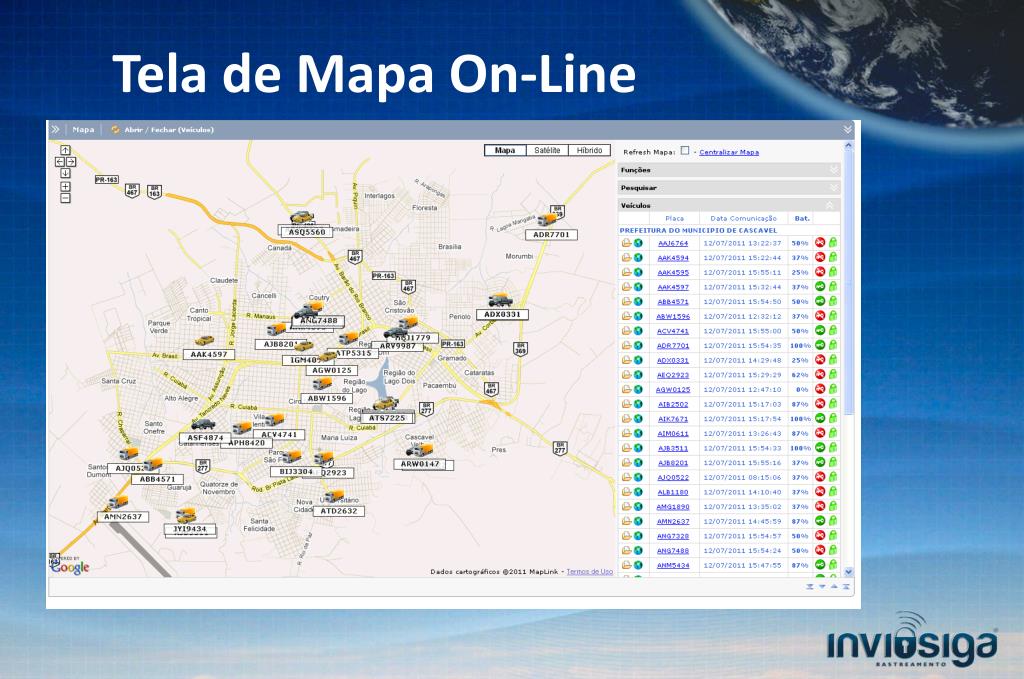The image size is (1024, 679).
Task: Open folder icon for vehicle ABW1596
Action: 626,316
